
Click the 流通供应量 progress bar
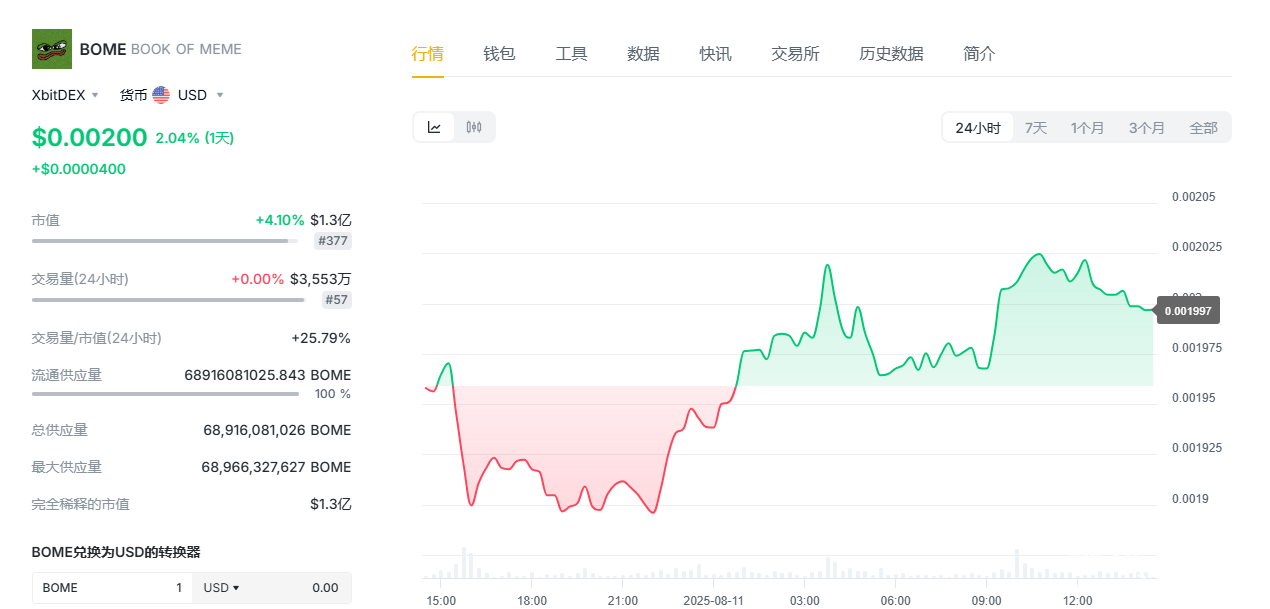point(165,394)
